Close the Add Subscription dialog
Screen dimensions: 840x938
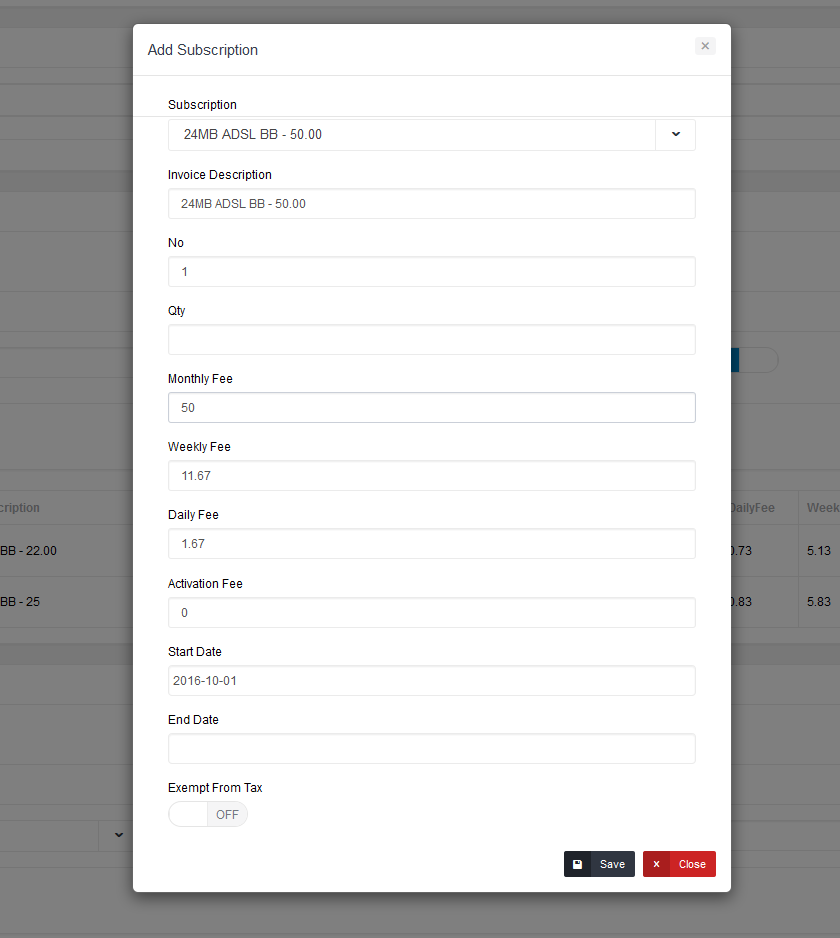coord(679,863)
